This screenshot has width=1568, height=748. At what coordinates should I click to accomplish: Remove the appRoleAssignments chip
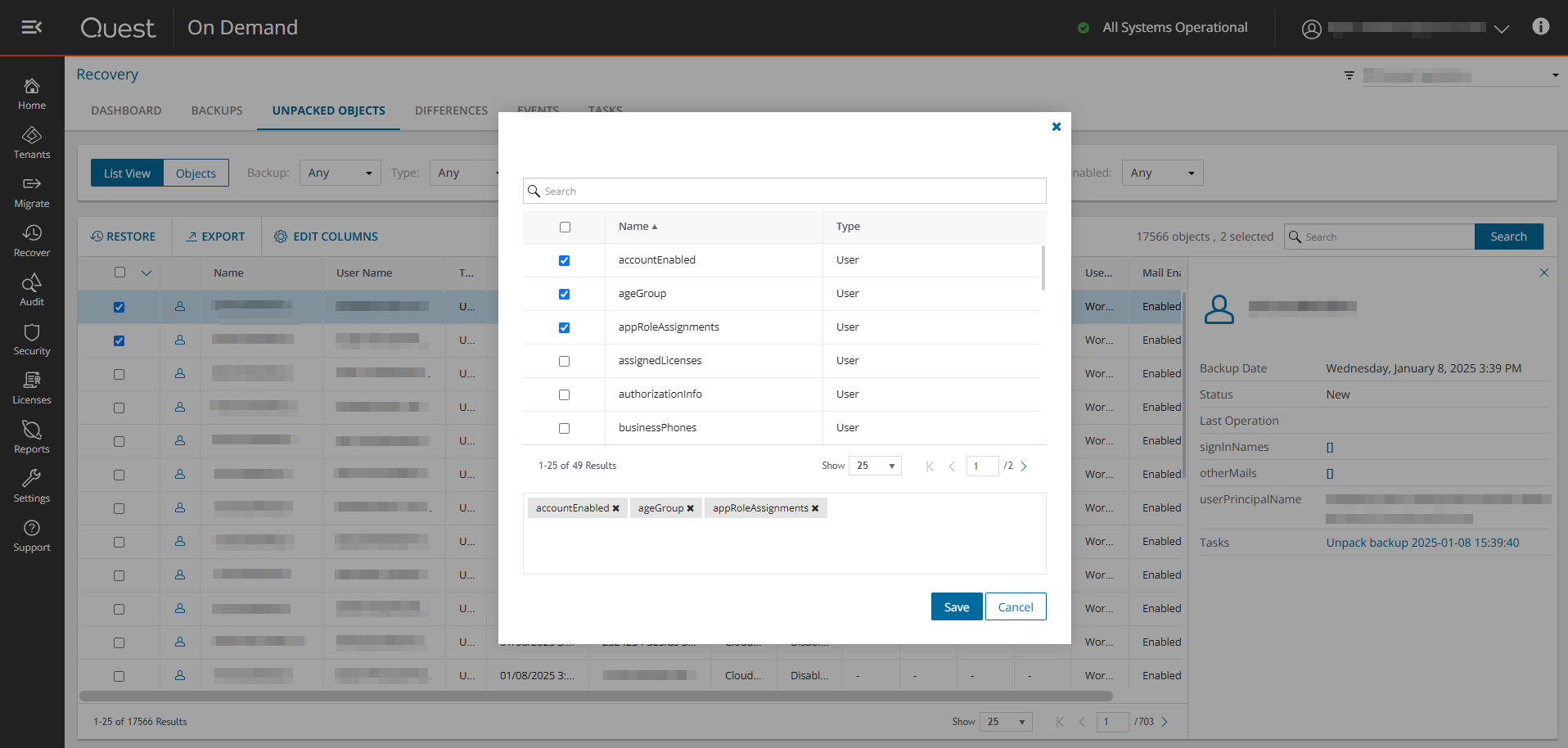(x=815, y=508)
